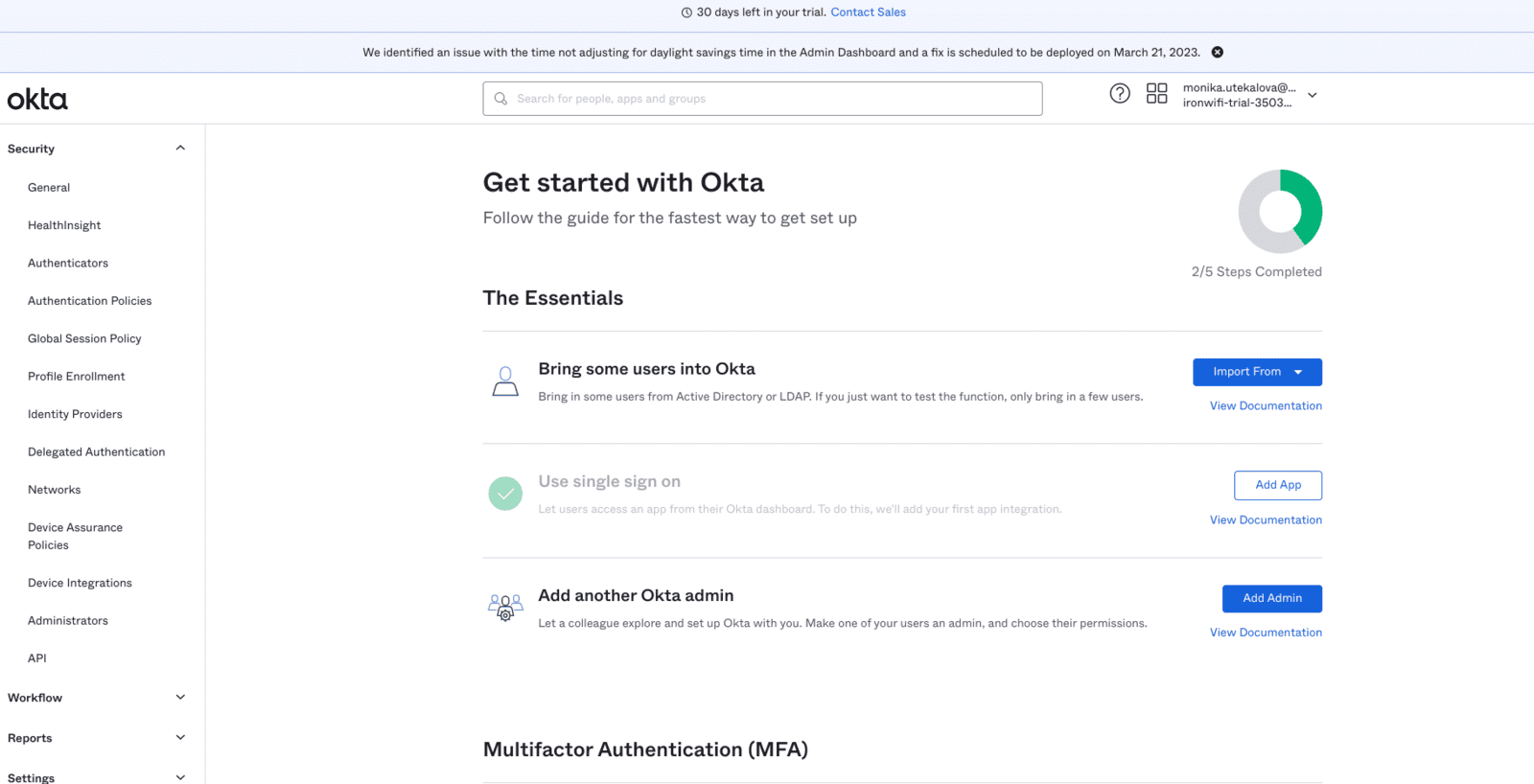Click the admin group icon
The height and width of the screenshot is (784, 1534).
pyautogui.click(x=505, y=608)
